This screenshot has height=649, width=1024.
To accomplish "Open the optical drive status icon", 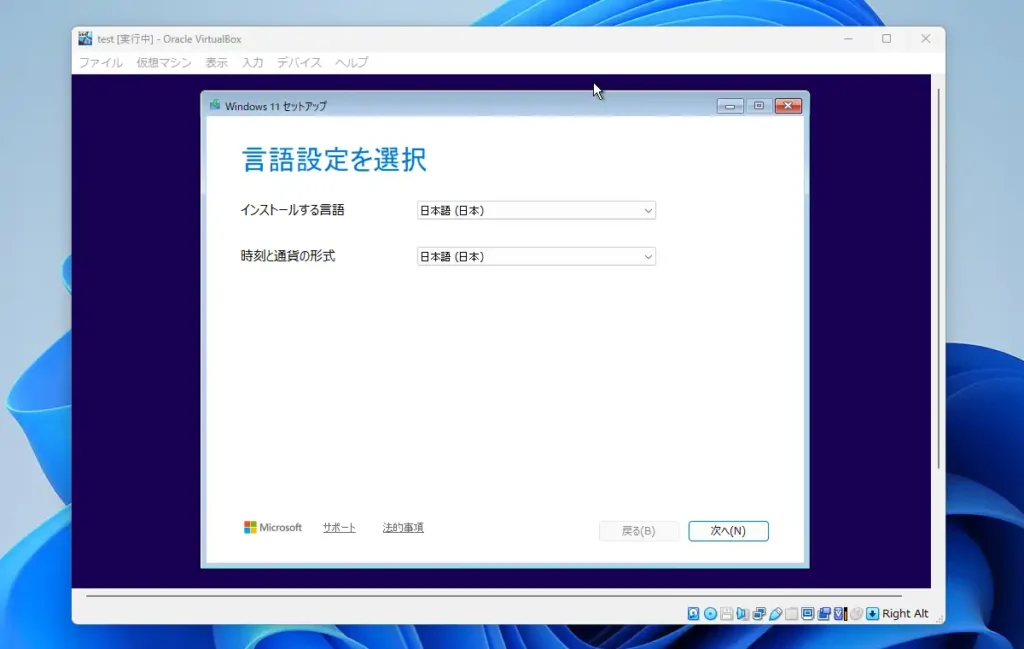I will tap(710, 613).
